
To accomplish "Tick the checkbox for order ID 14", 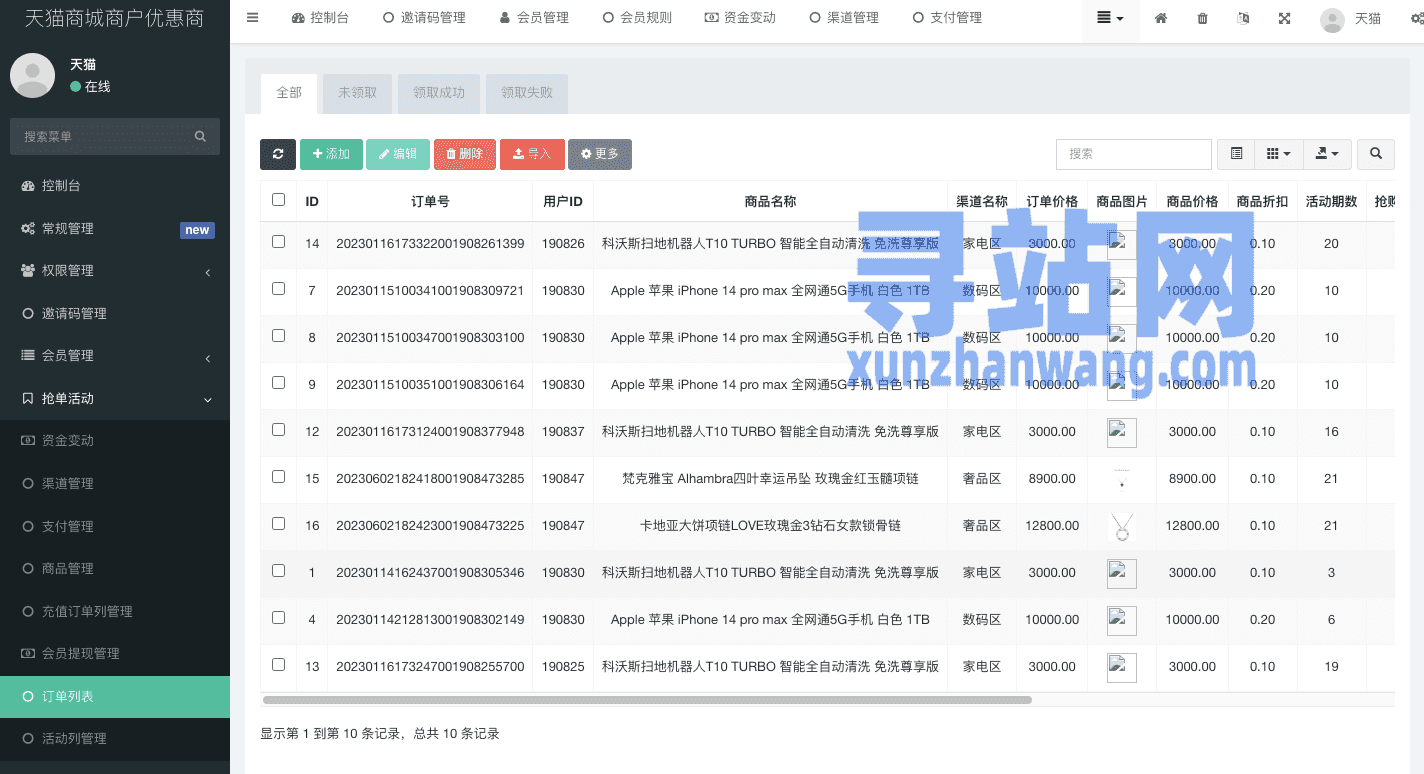I will (x=278, y=242).
